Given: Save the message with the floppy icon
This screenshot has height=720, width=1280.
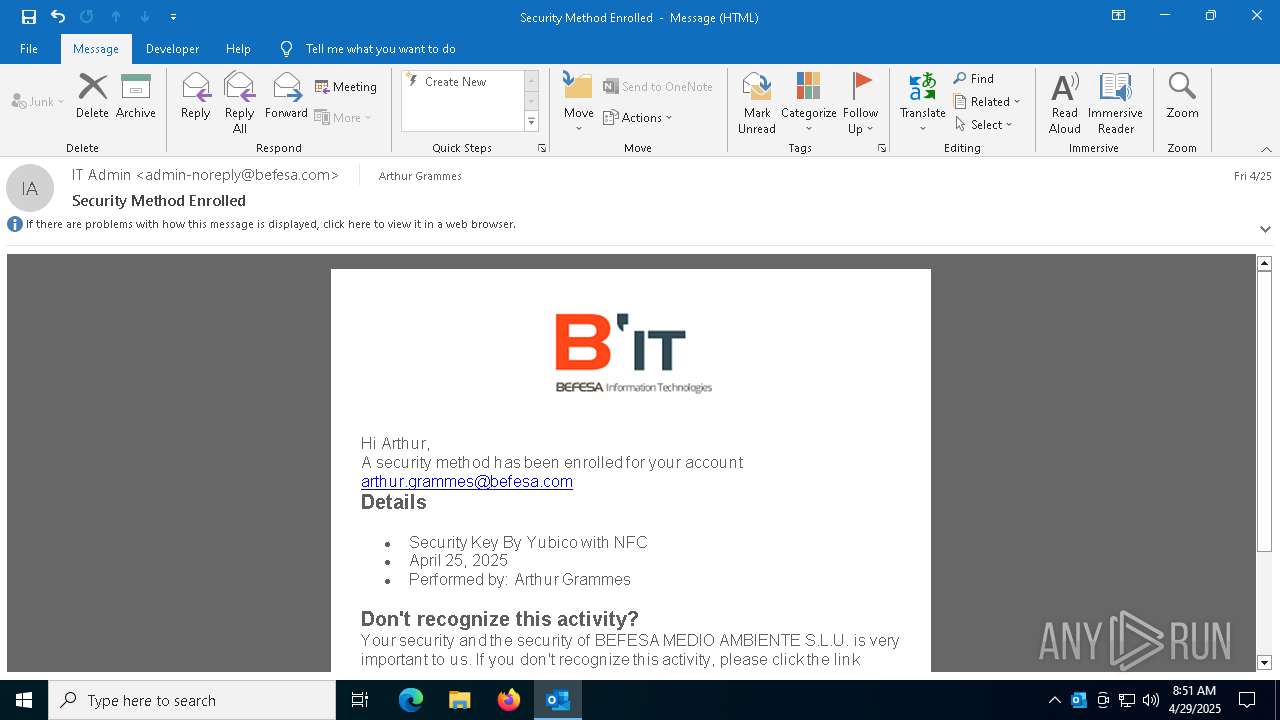Looking at the screenshot, I should click(x=28, y=17).
